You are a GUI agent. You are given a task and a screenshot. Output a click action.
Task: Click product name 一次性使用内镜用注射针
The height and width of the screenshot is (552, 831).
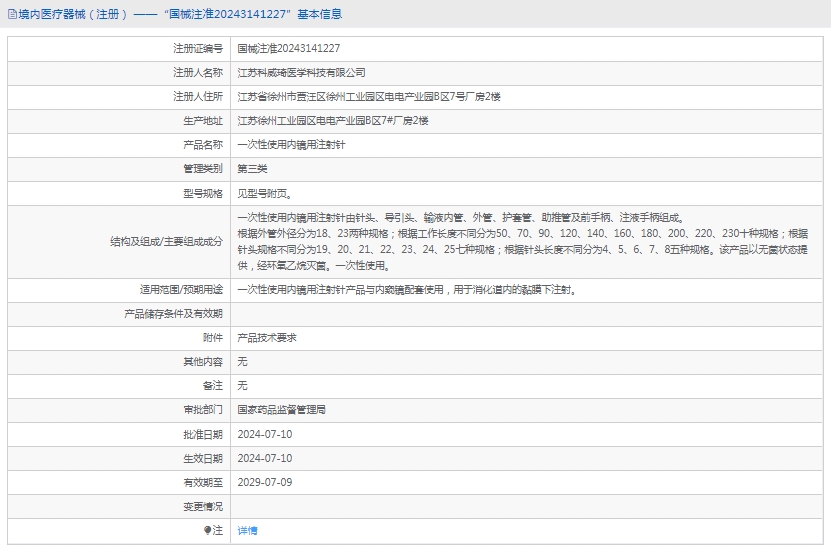(x=291, y=144)
